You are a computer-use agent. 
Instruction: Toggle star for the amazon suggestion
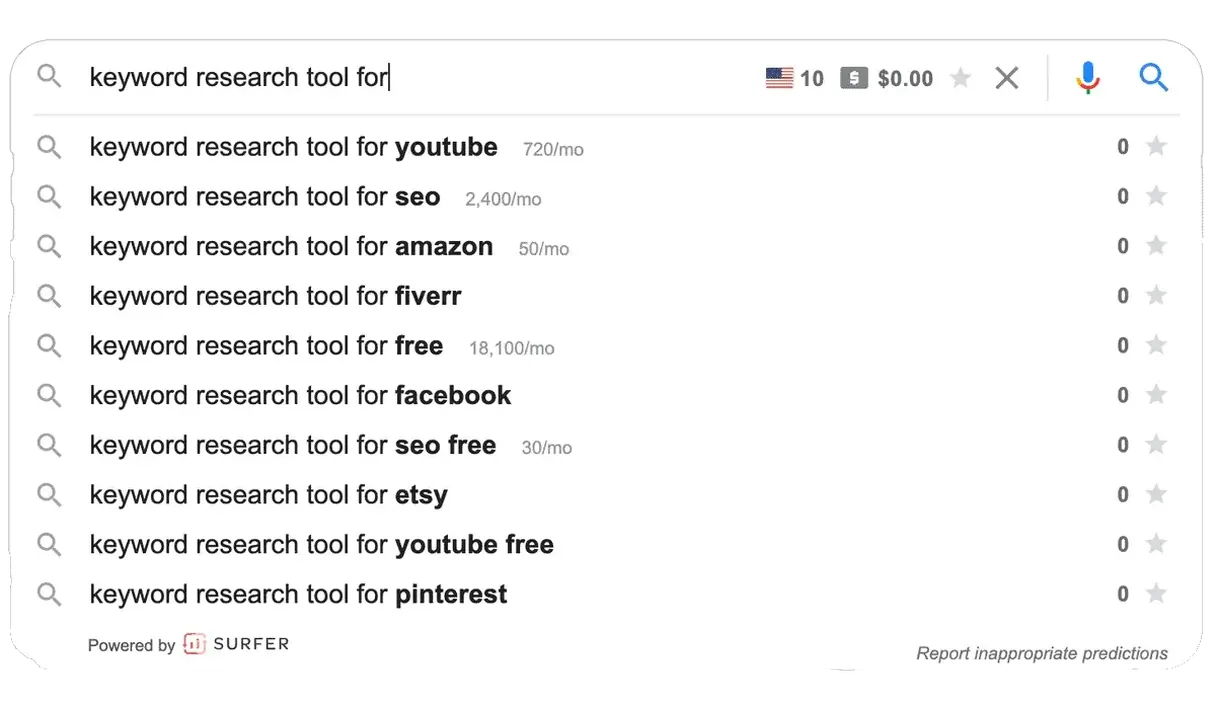1156,246
